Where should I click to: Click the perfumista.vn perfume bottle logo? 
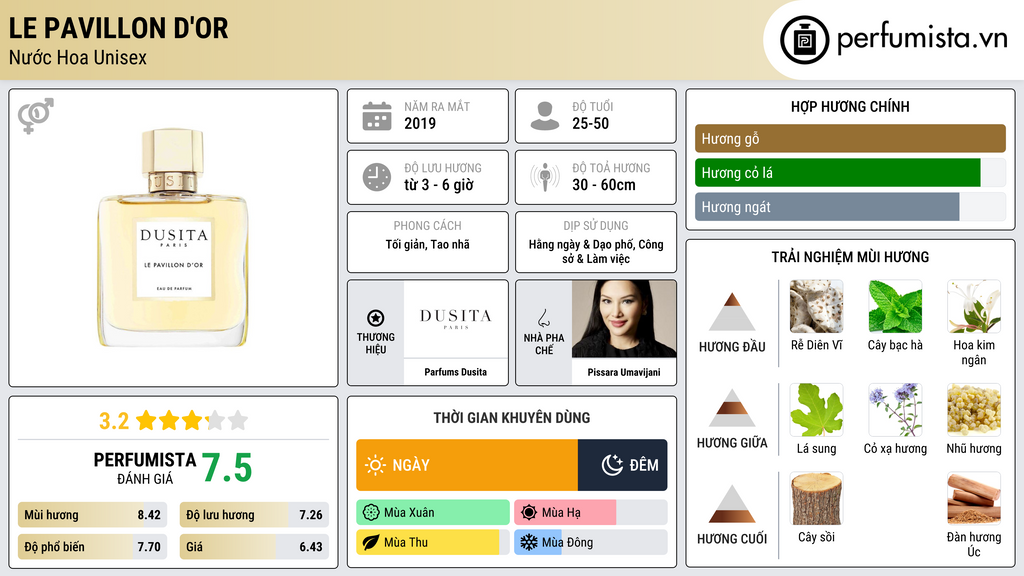pos(804,40)
